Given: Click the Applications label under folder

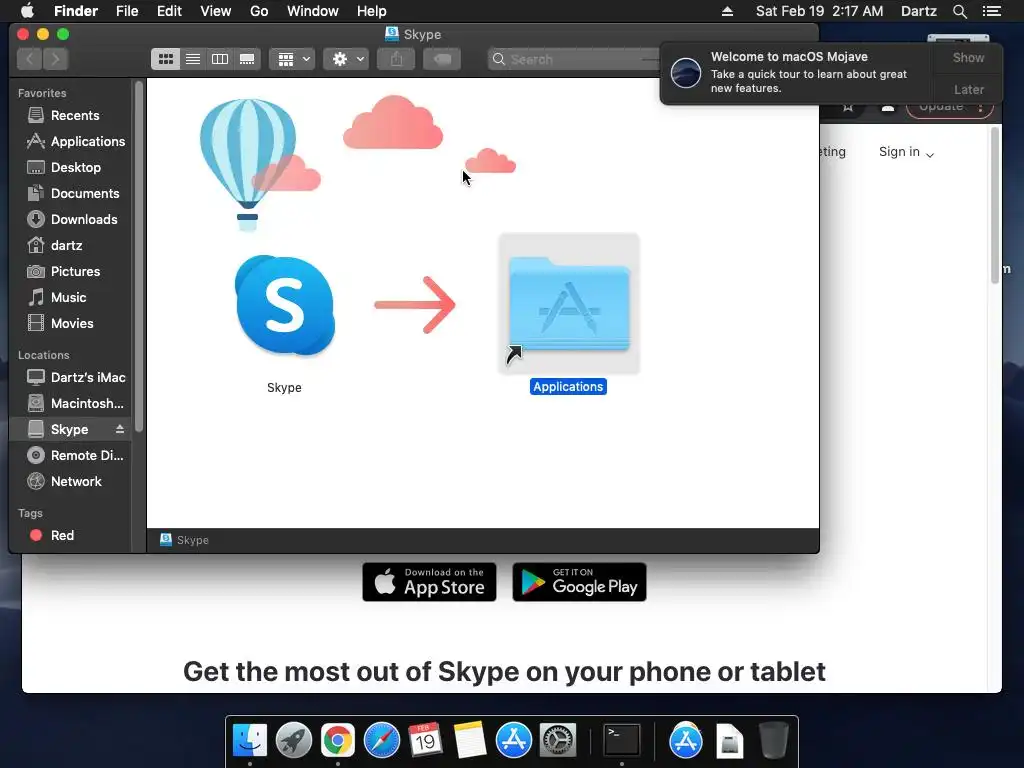Looking at the screenshot, I should [x=568, y=387].
